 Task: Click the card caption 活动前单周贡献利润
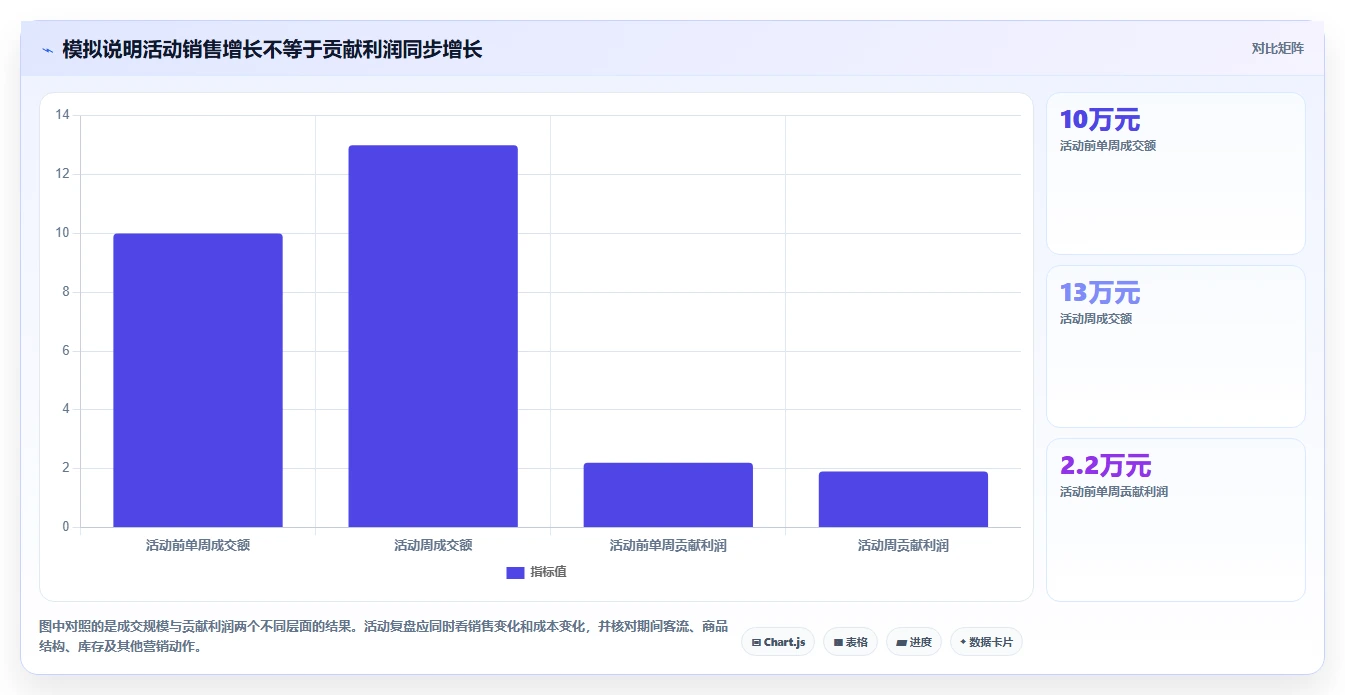1114,492
